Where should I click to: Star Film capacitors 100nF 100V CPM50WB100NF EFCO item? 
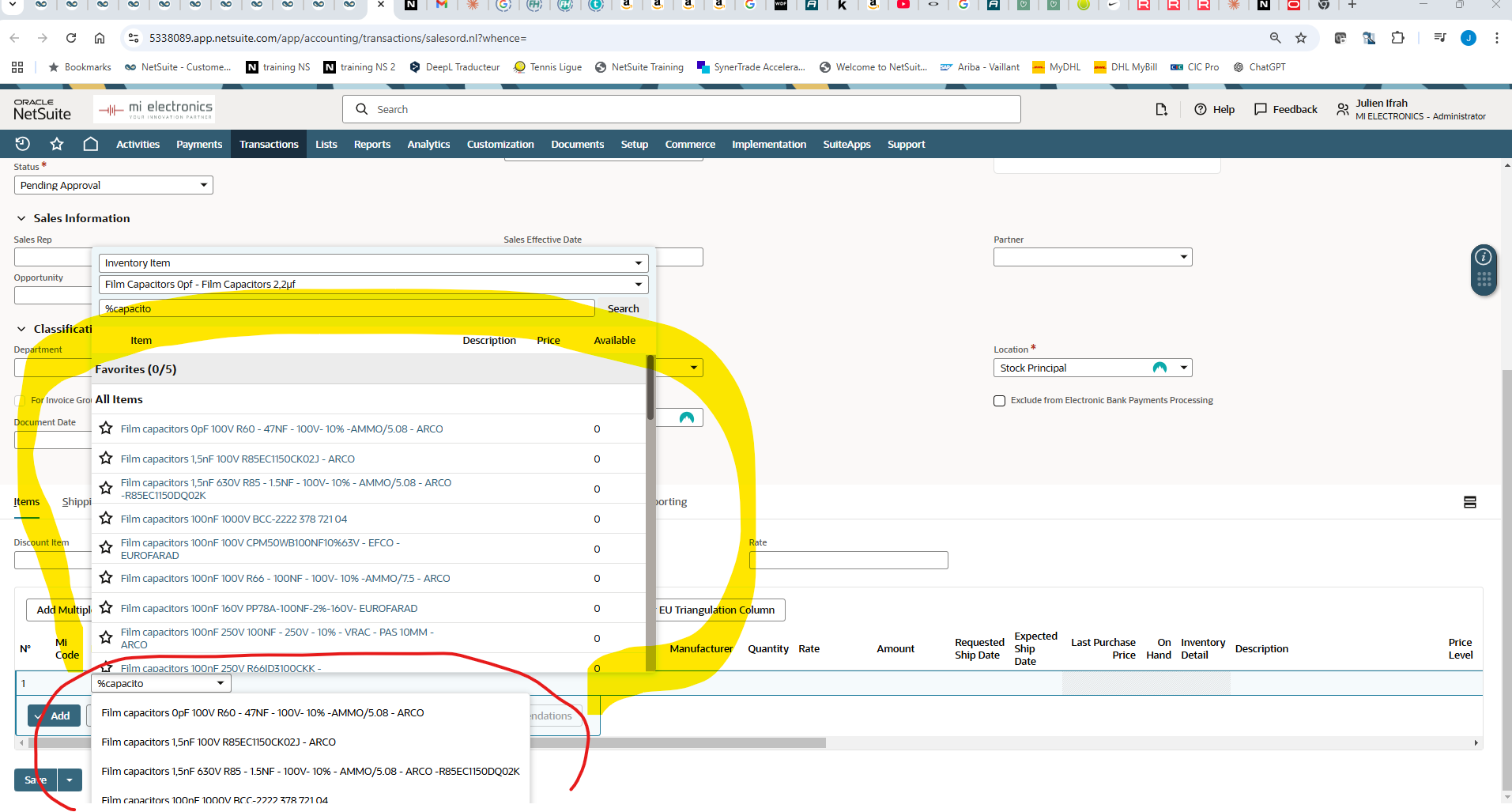[106, 548]
